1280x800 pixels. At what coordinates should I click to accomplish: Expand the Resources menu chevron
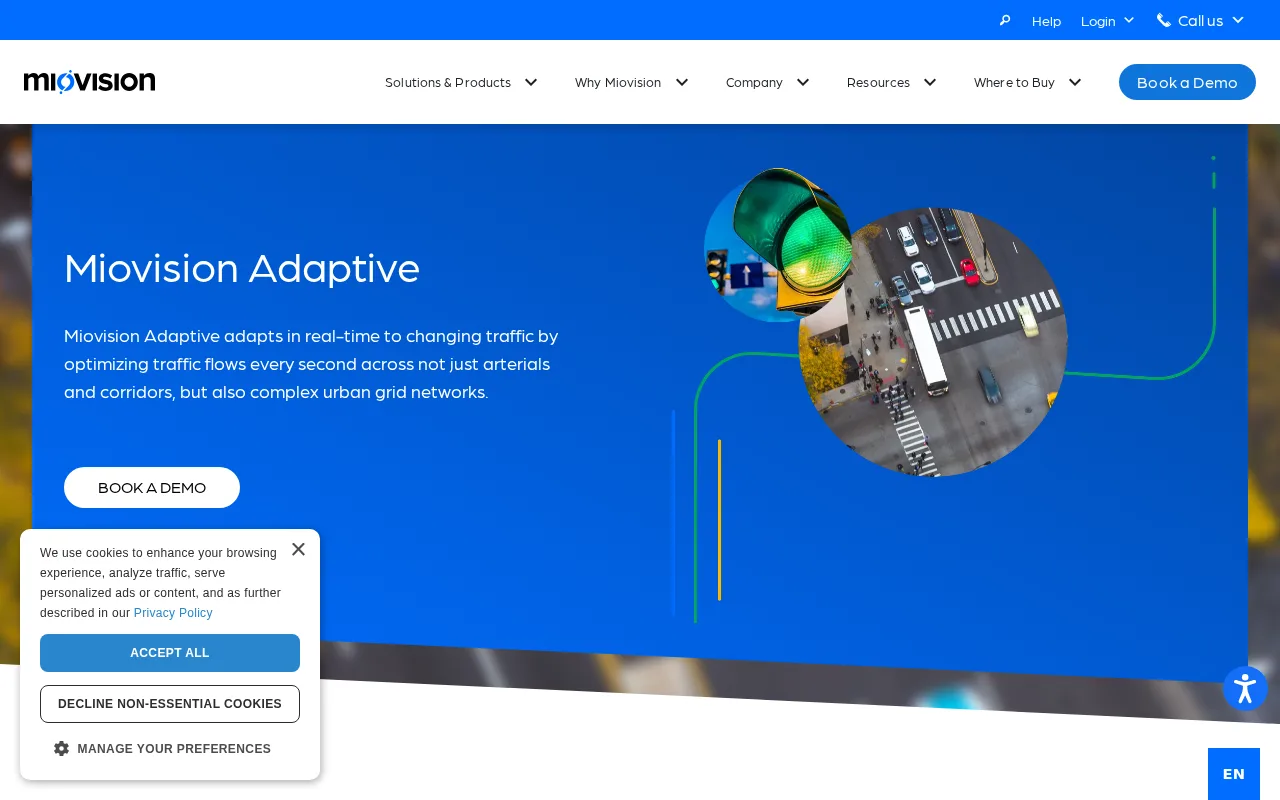(x=930, y=82)
